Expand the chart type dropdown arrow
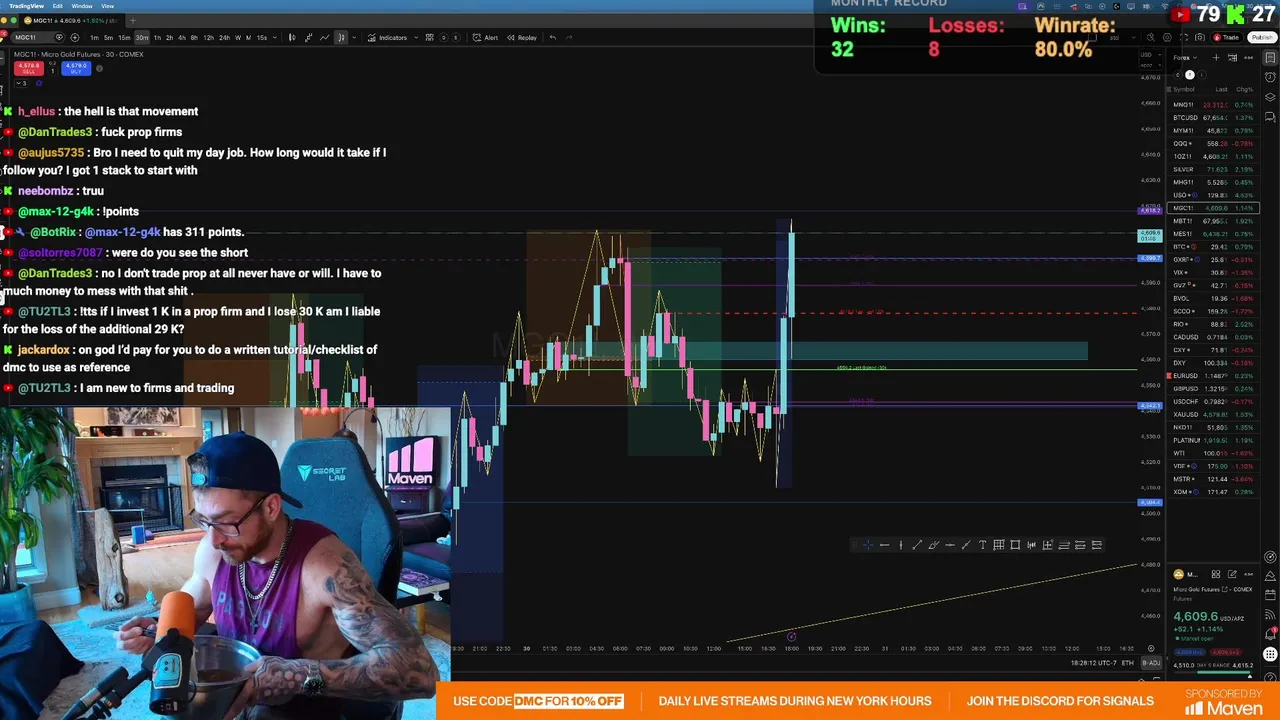Image resolution: width=1280 pixels, height=720 pixels. (354, 37)
